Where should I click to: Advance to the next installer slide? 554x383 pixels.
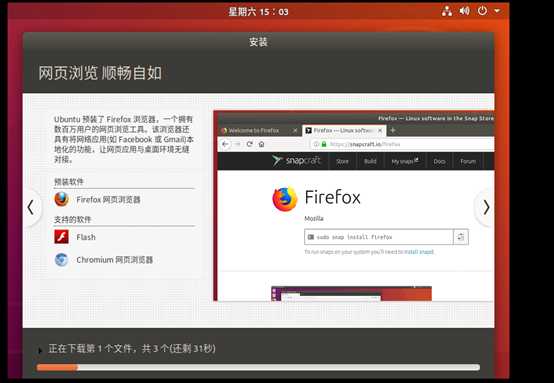(486, 207)
